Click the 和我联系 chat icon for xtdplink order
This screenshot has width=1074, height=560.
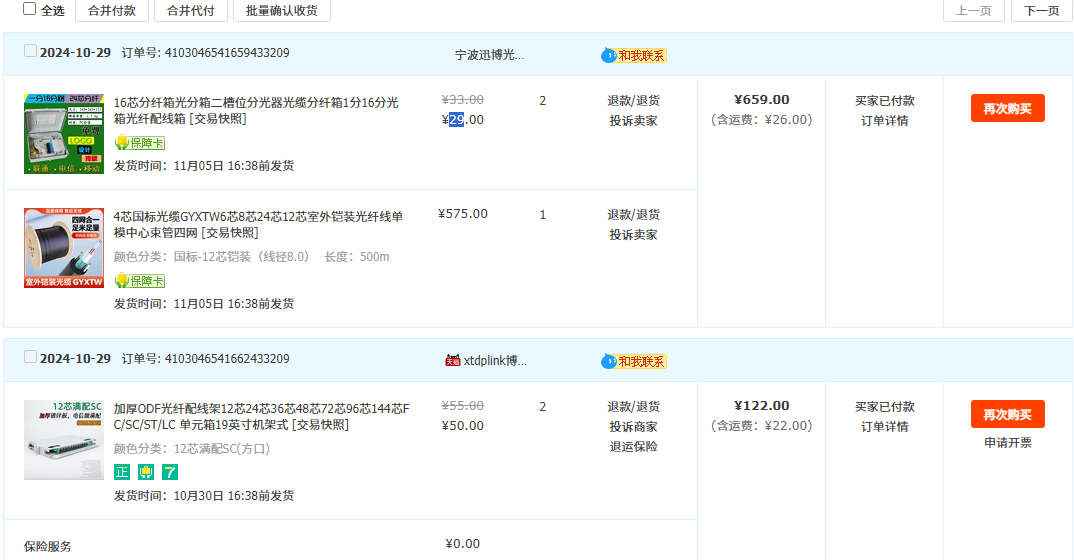point(634,361)
